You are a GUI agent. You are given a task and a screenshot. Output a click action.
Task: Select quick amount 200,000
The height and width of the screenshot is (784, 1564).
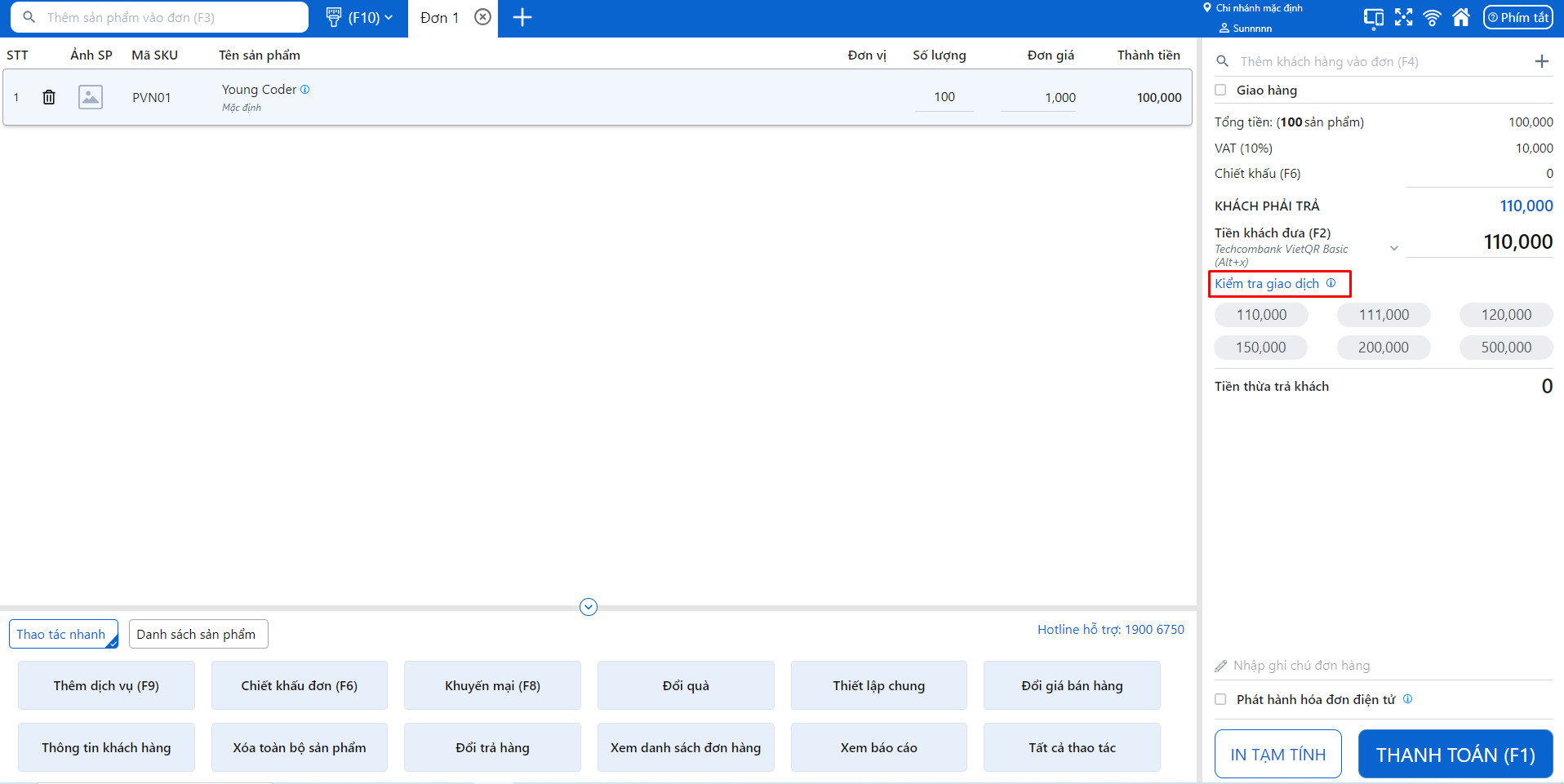pyautogui.click(x=1384, y=348)
